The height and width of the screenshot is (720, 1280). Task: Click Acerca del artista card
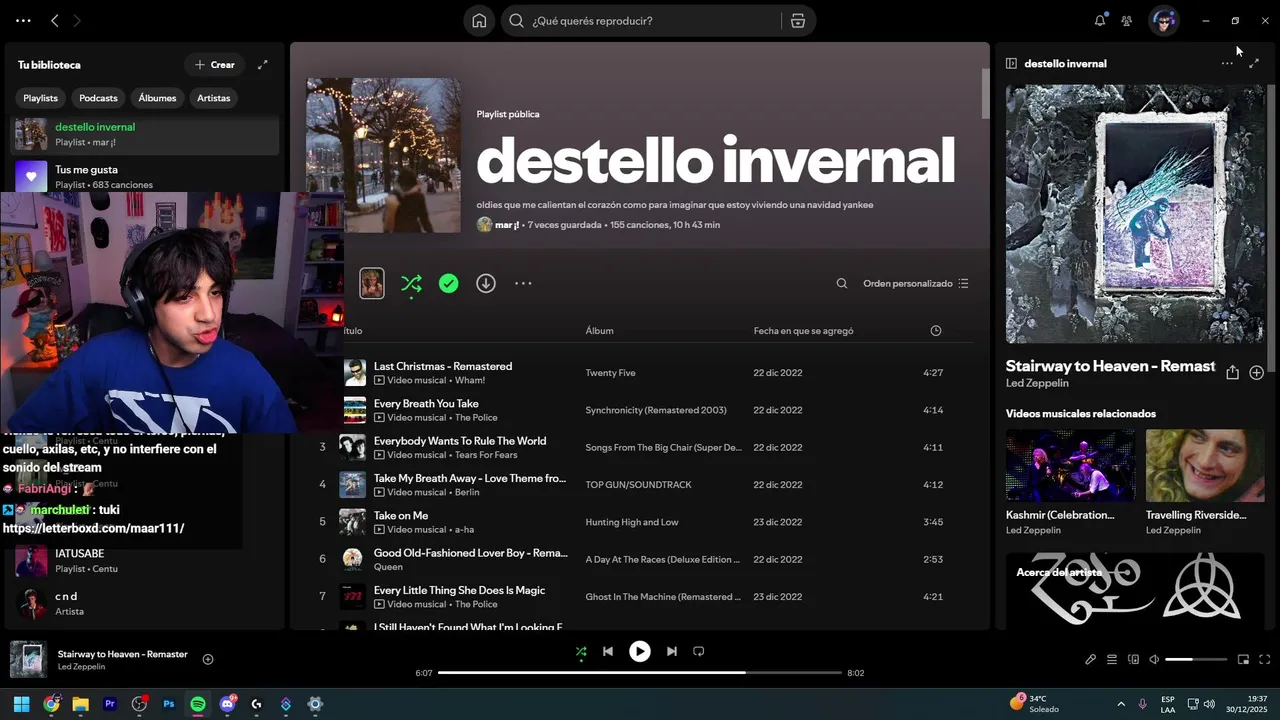(1135, 590)
